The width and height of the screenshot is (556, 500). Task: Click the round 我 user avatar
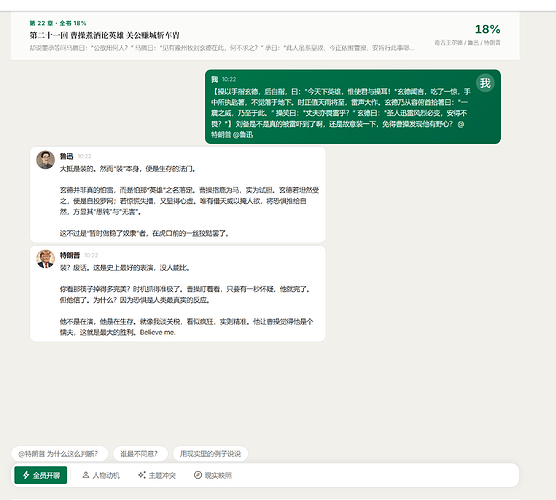(x=485, y=83)
